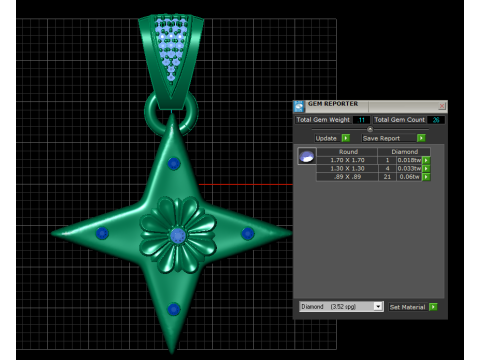Click the Round column header
Screen dimensions: 480x360
click(x=347, y=152)
